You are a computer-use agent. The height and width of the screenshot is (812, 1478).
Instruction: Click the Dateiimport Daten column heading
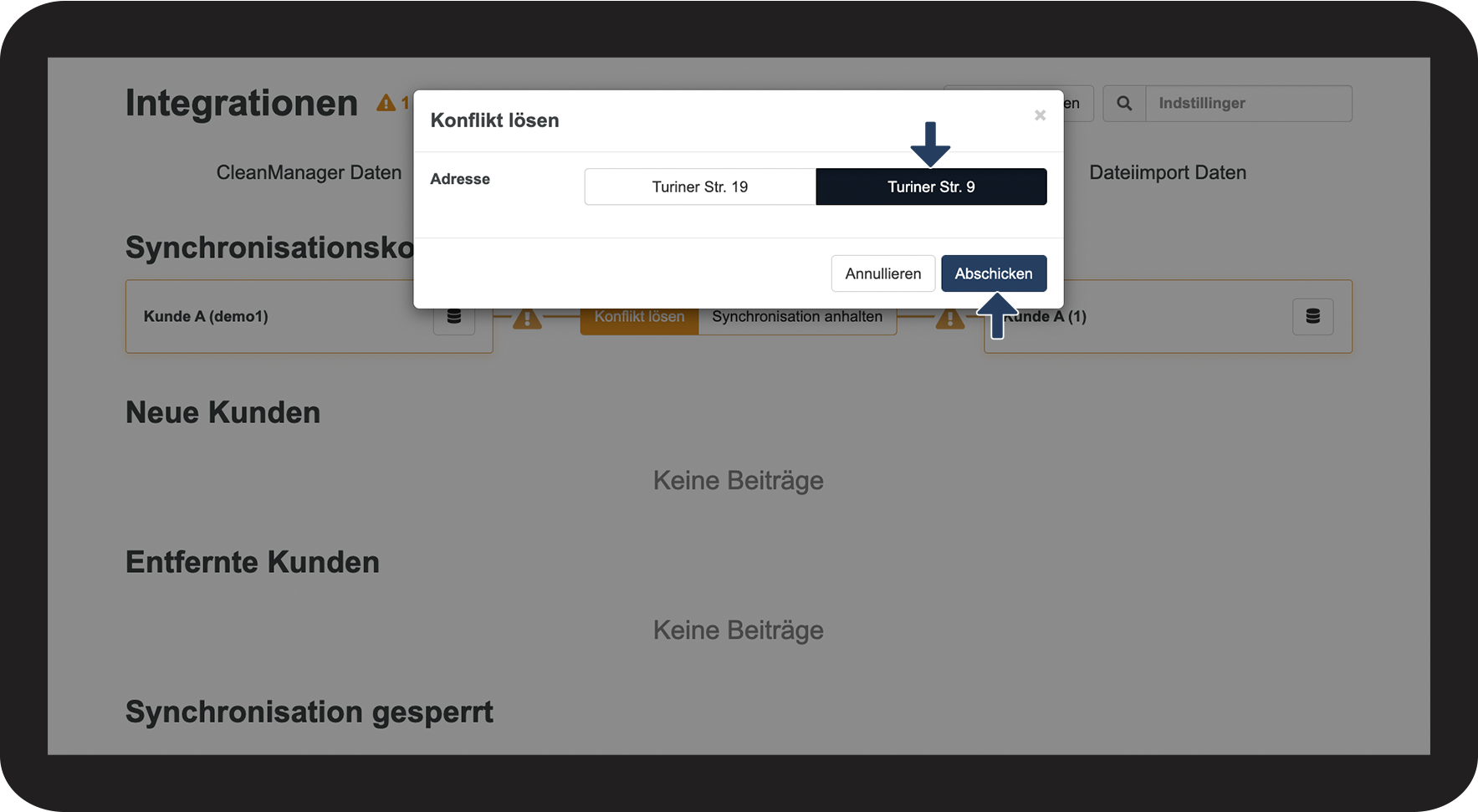click(1168, 172)
